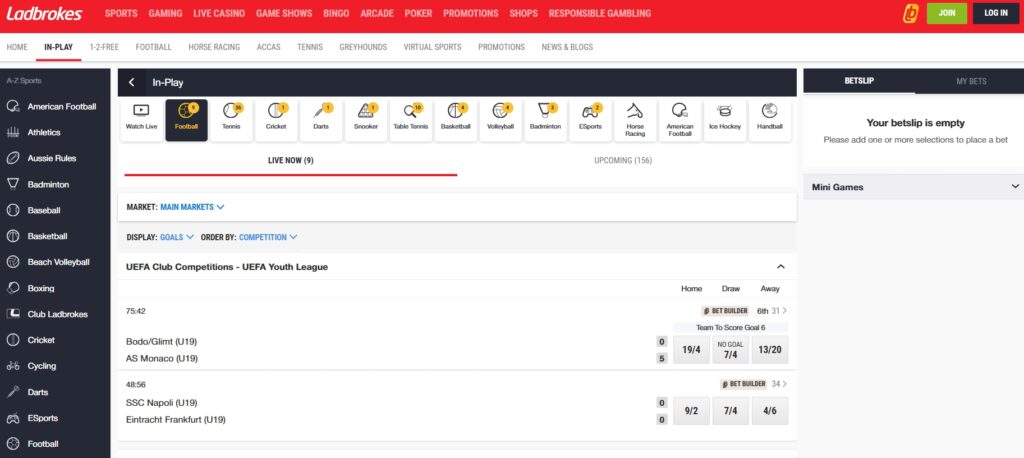This screenshot has width=1024, height=458.
Task: Click the Ladbrokes logo
Action: tap(44, 13)
